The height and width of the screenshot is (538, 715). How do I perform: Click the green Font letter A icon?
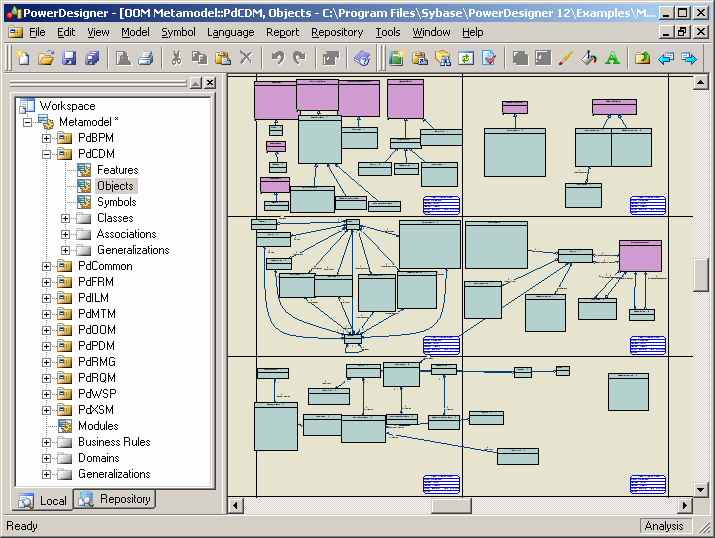pyautogui.click(x=612, y=58)
